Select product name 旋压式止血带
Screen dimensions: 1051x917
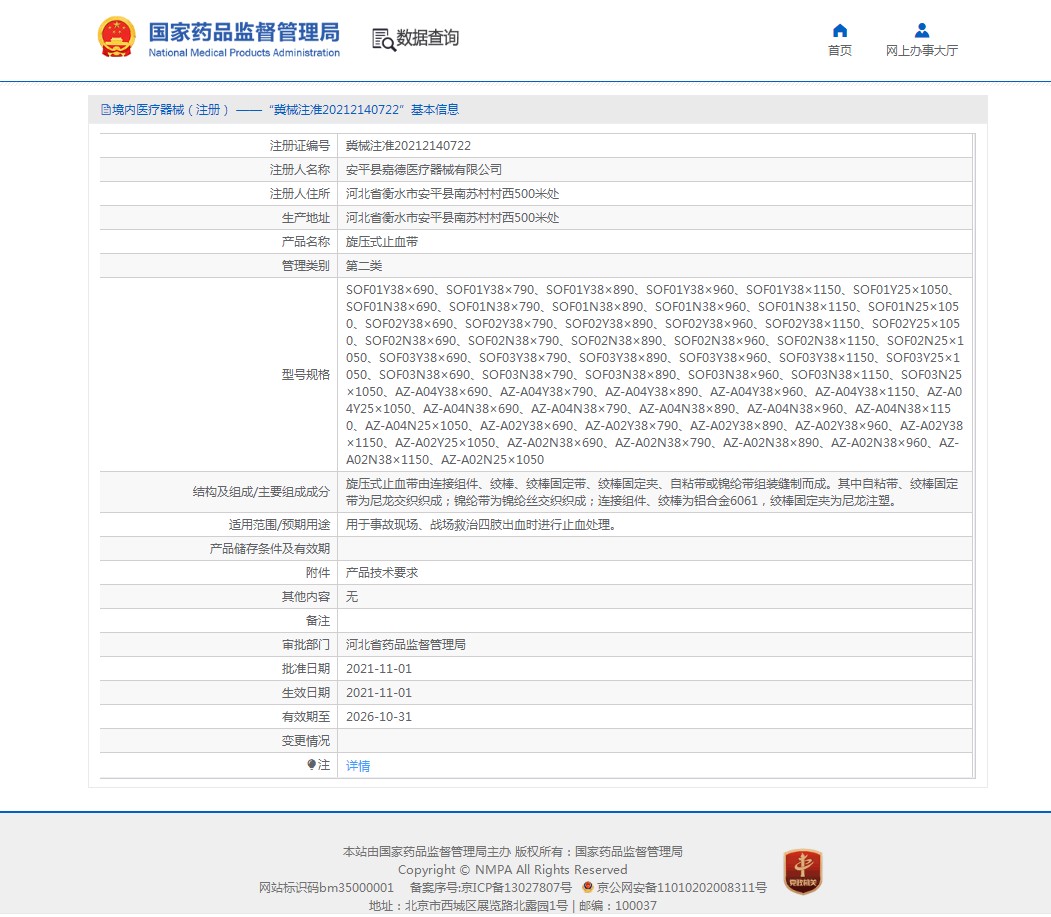[x=382, y=242]
